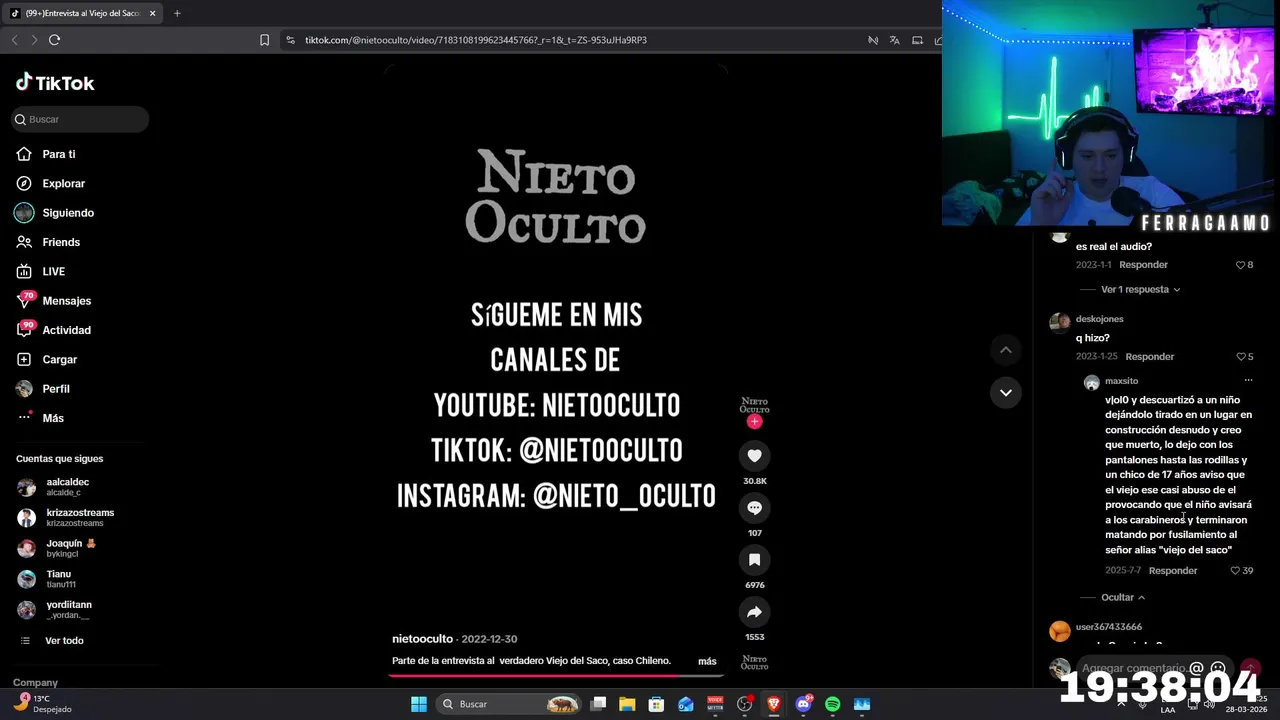The image size is (1280, 720).
Task: Open Microsoft Store from taskbar
Action: tap(656, 704)
